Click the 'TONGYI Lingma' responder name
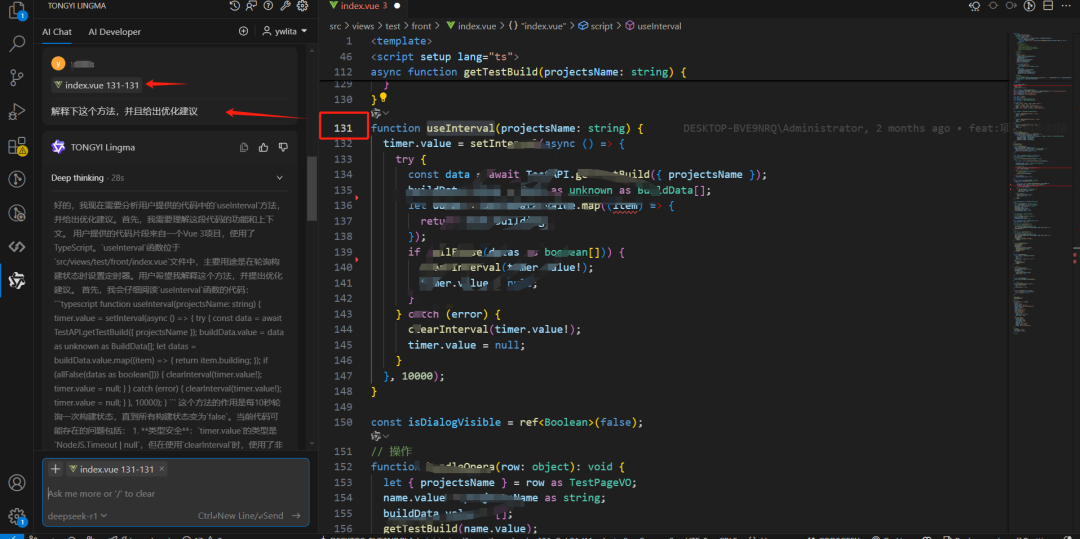The width and height of the screenshot is (1080, 539). click(x=103, y=147)
